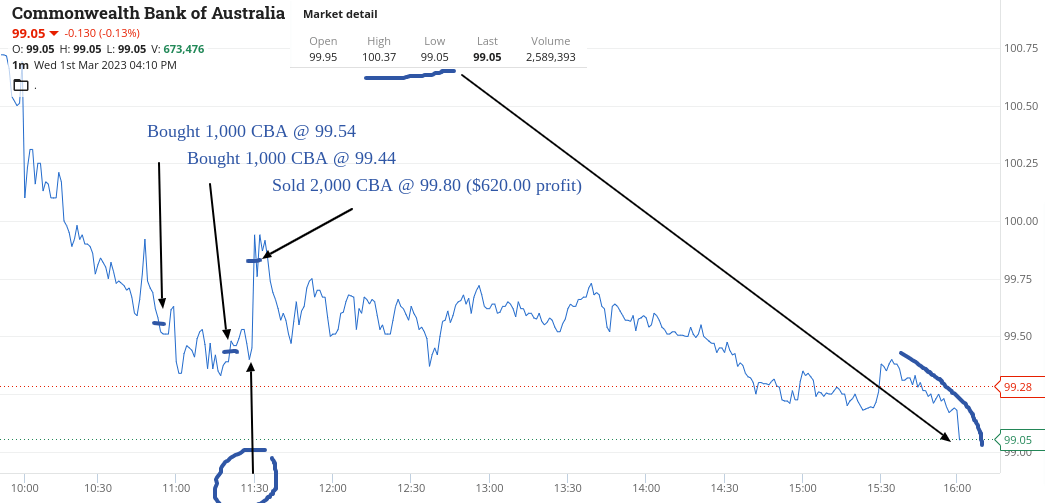Click the red down-triangle beside 99.05 price
Viewport: 1045px width, 503px height.
click(54, 33)
